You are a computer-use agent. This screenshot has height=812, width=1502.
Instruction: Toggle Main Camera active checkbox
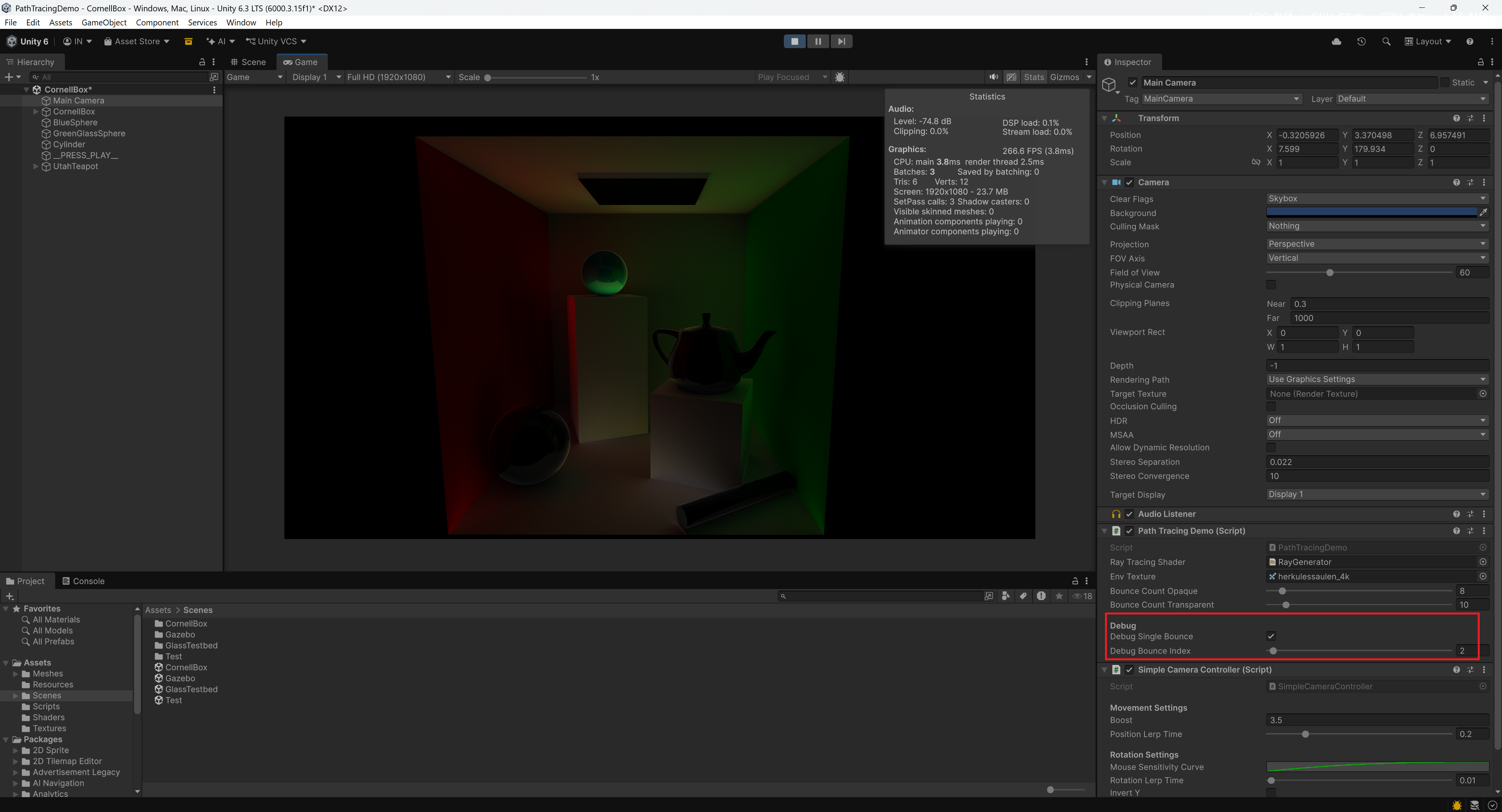coord(1132,83)
